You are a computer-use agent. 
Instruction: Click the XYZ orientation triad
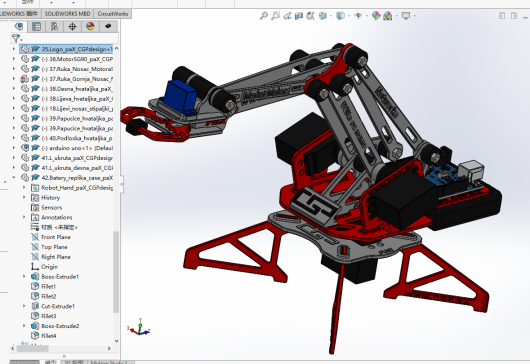[139, 327]
